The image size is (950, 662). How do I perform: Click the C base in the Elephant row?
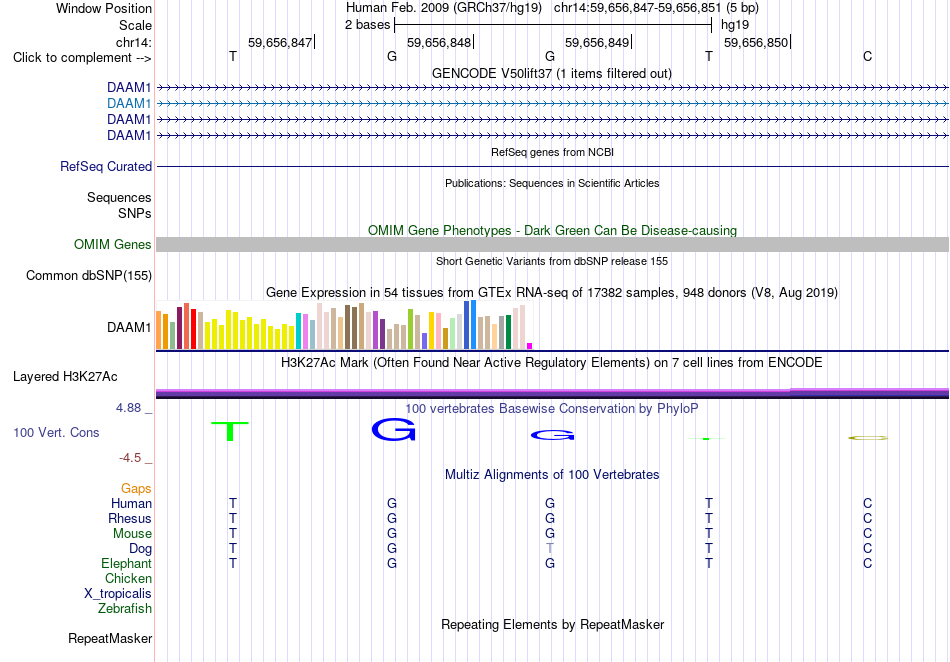tap(868, 563)
